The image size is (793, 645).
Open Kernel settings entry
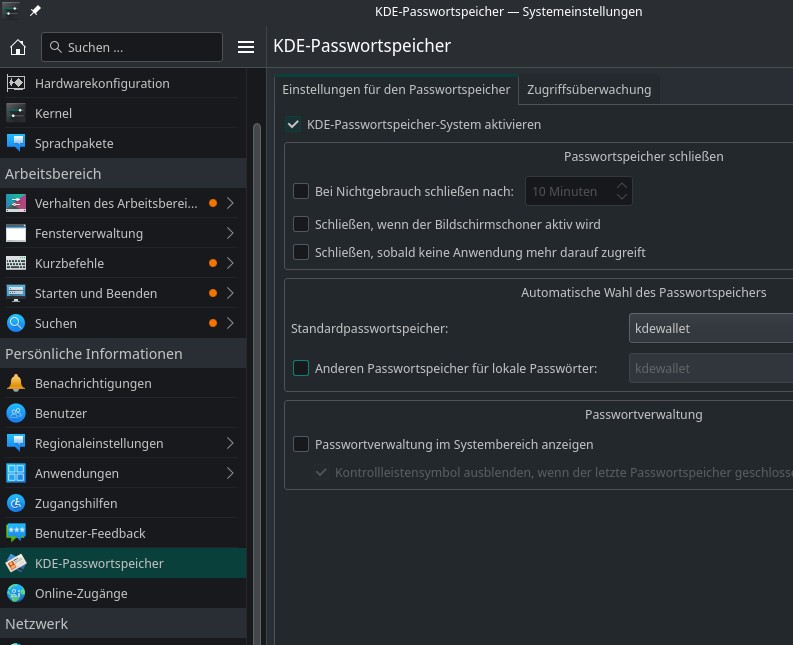[x=123, y=113]
